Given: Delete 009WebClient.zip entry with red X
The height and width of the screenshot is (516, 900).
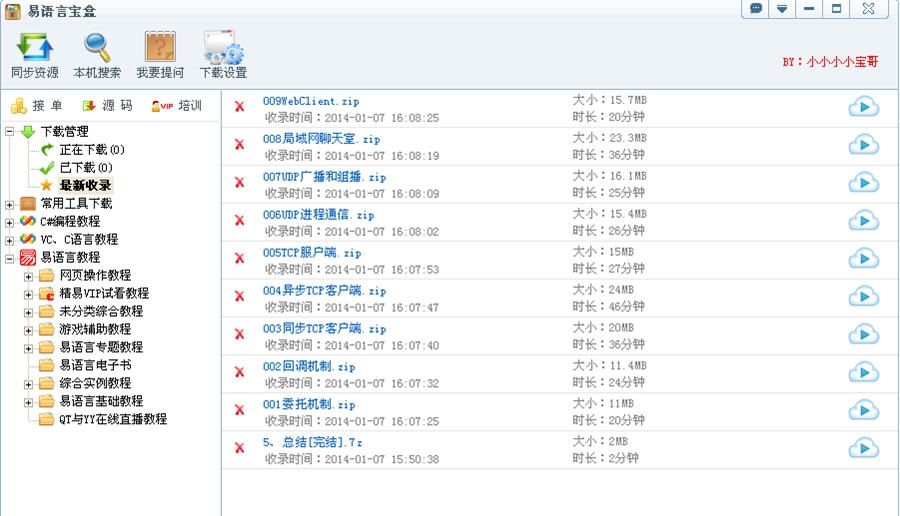Looking at the screenshot, I should click(239, 106).
